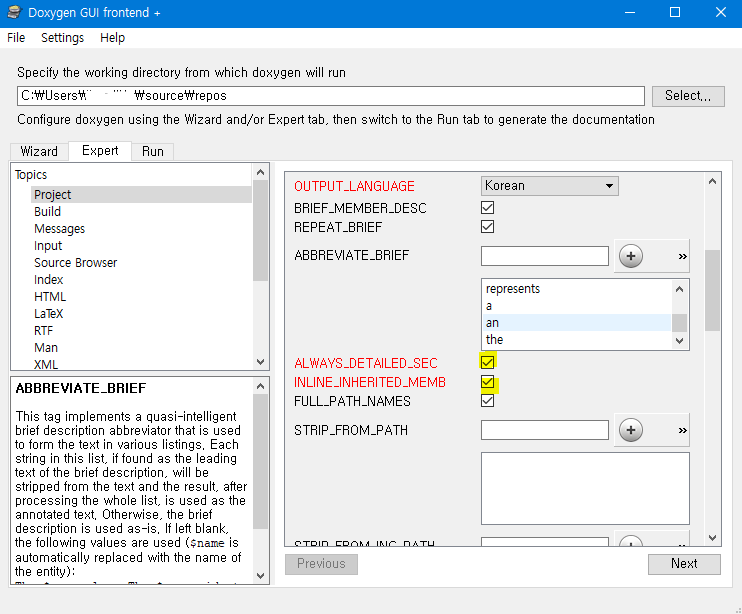
Task: Click the ALWAYS_DETAILED_SEC label
Action: (365, 363)
